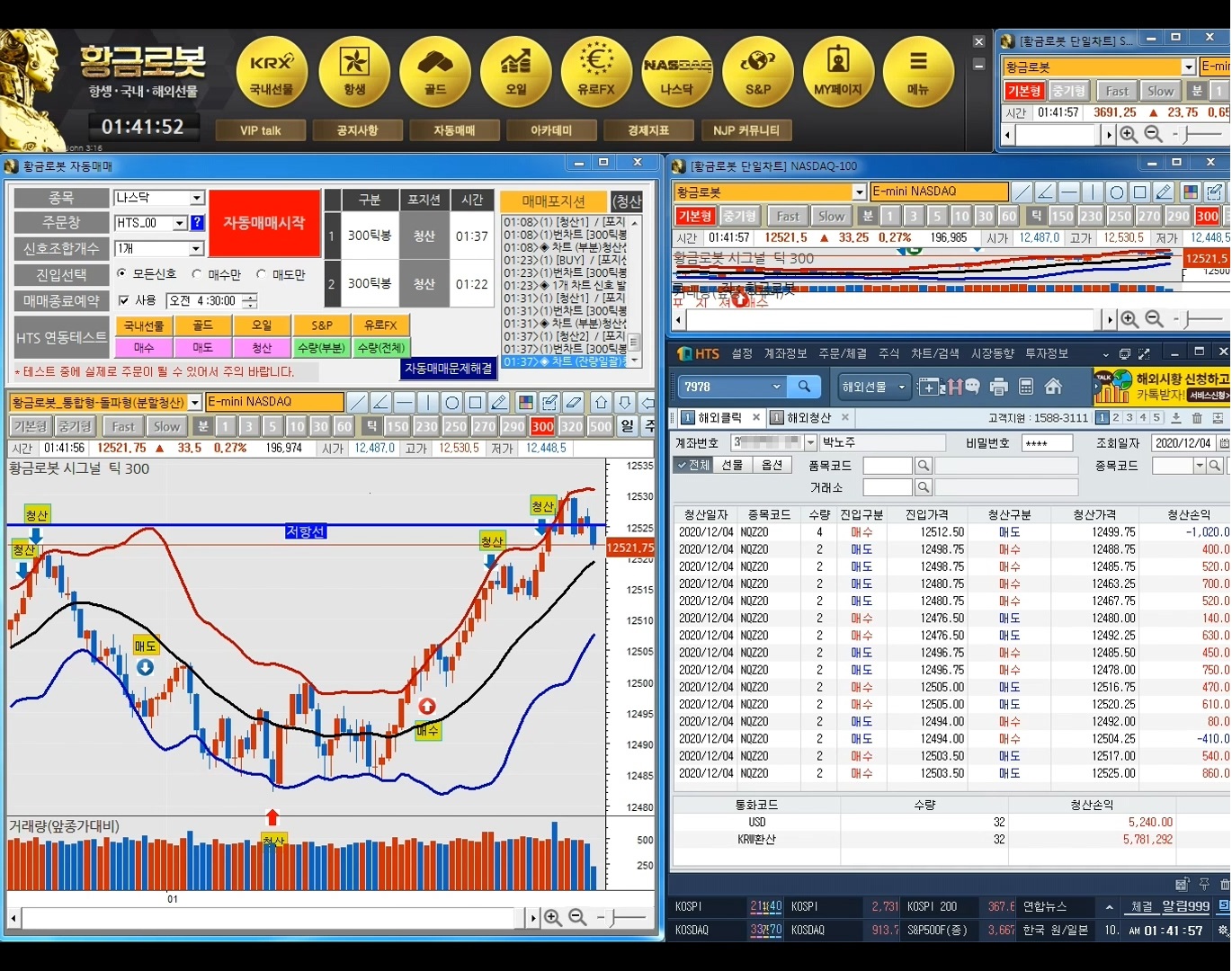Screen dimensions: 1232x971
Task: Click the 공지사항 button
Action: click(357, 130)
